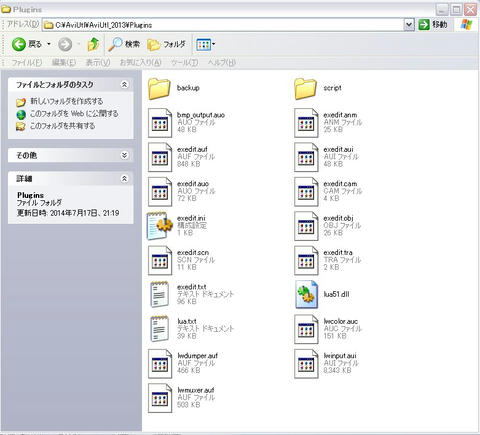480x435 pixels.
Task: Open the File menu
Action: [26, 62]
